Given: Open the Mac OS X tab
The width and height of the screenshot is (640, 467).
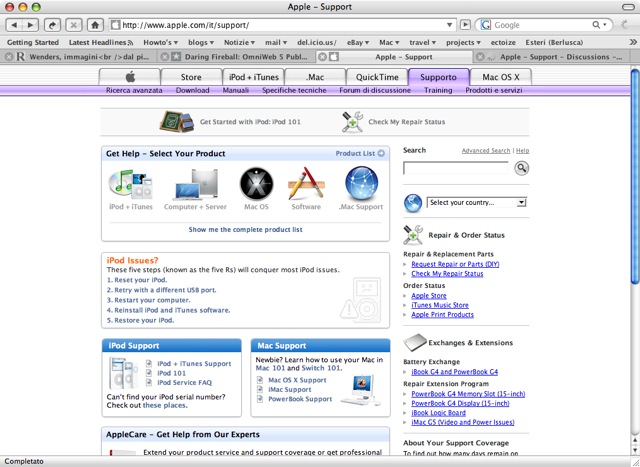Looking at the screenshot, I should pyautogui.click(x=501, y=77).
